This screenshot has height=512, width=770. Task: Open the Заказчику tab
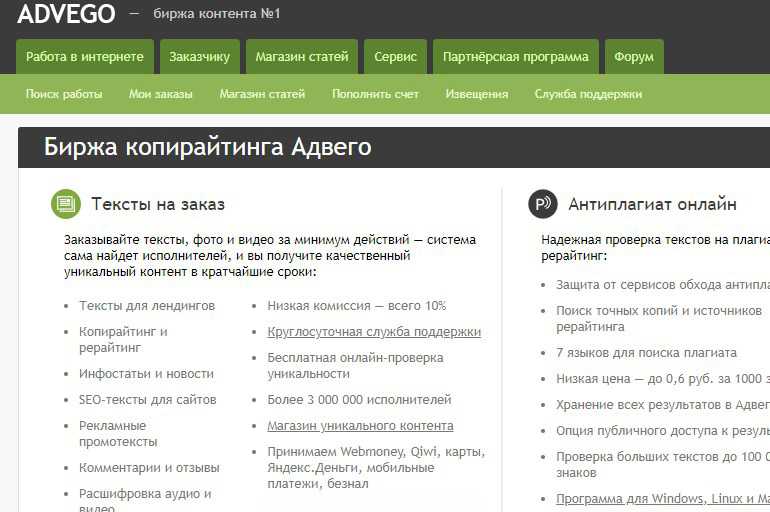(200, 56)
